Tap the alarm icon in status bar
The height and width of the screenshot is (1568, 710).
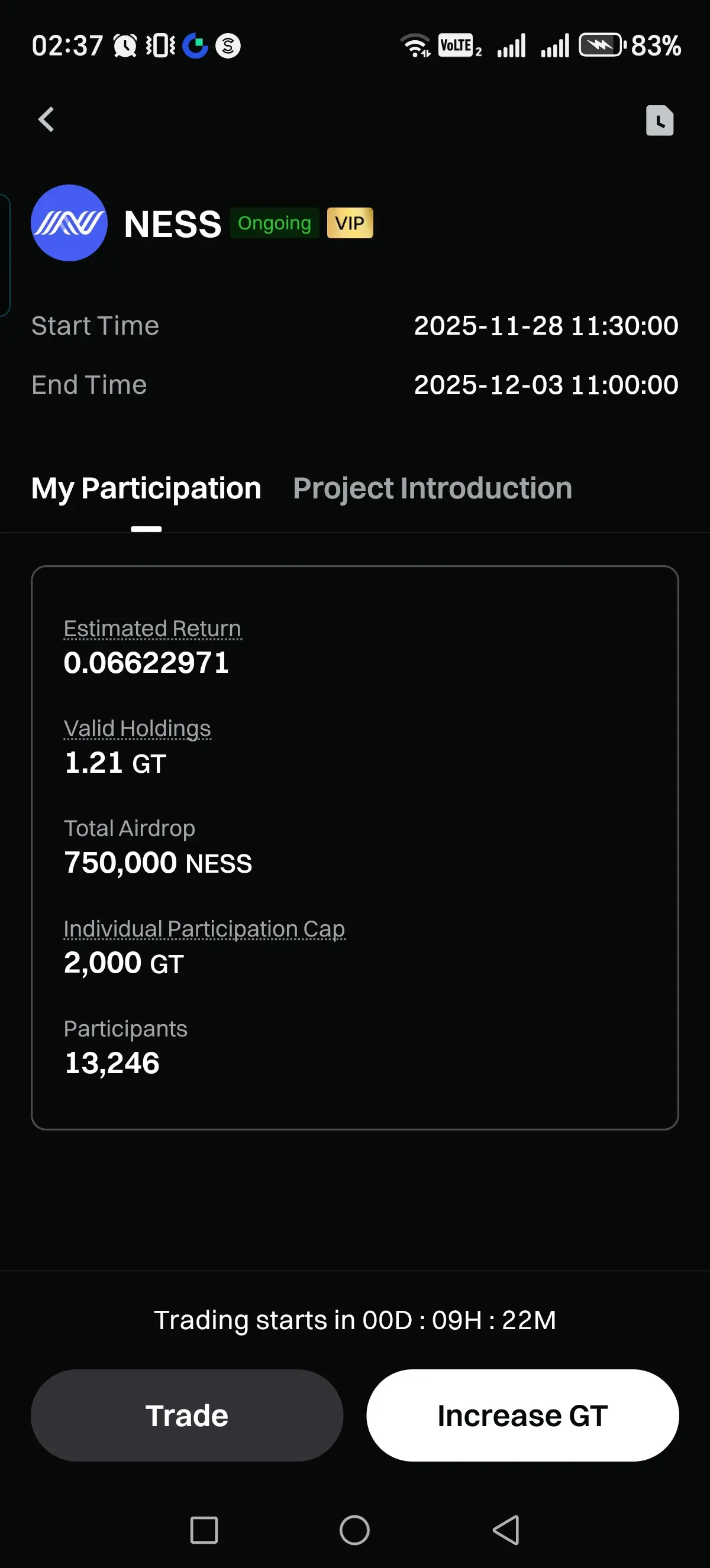pos(125,46)
